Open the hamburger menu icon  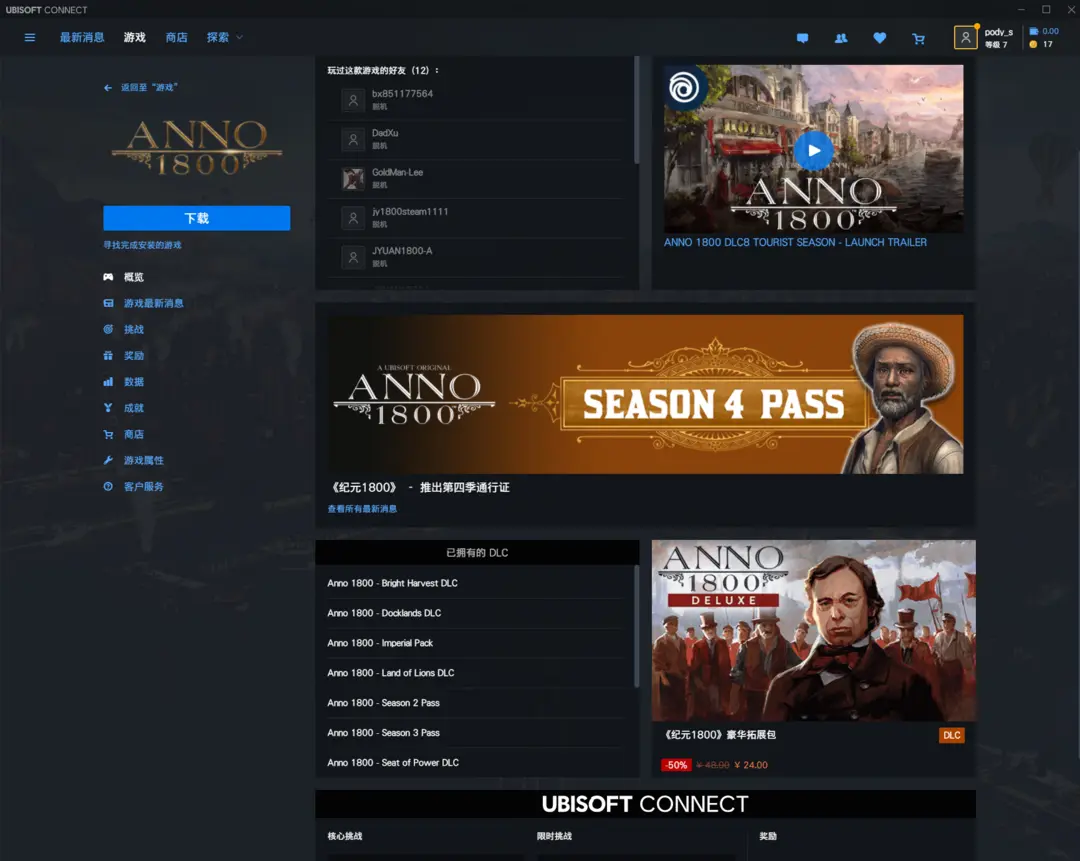click(x=30, y=37)
